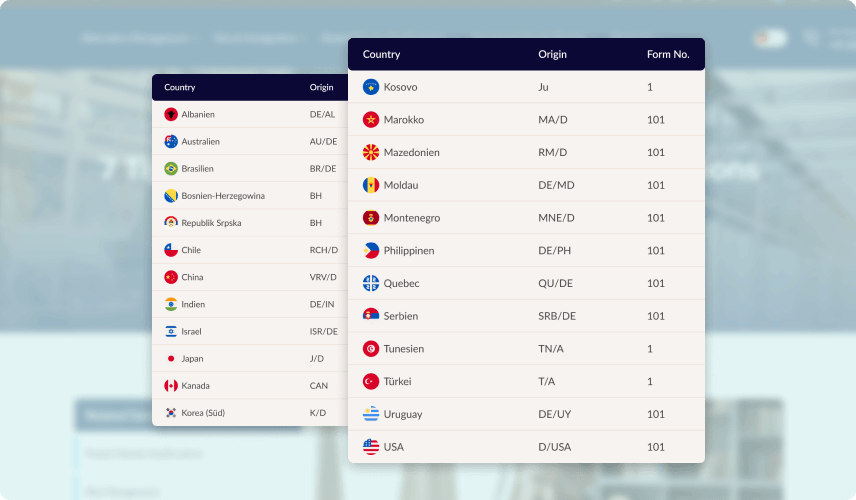Click the Origin header in right table
Screen dimensions: 856x500
point(552,55)
